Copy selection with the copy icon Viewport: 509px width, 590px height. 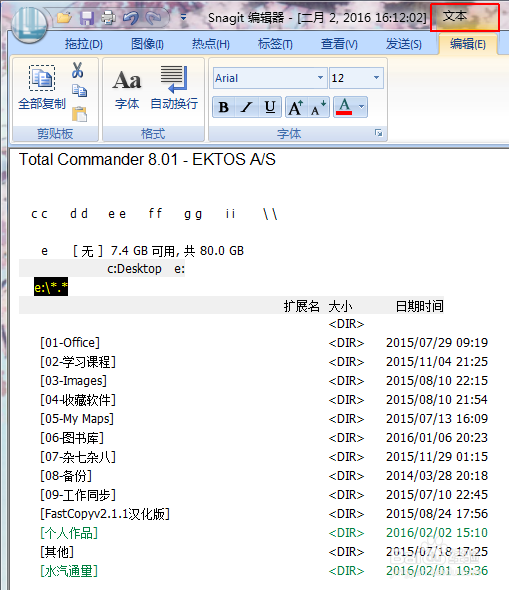pyautogui.click(x=79, y=91)
